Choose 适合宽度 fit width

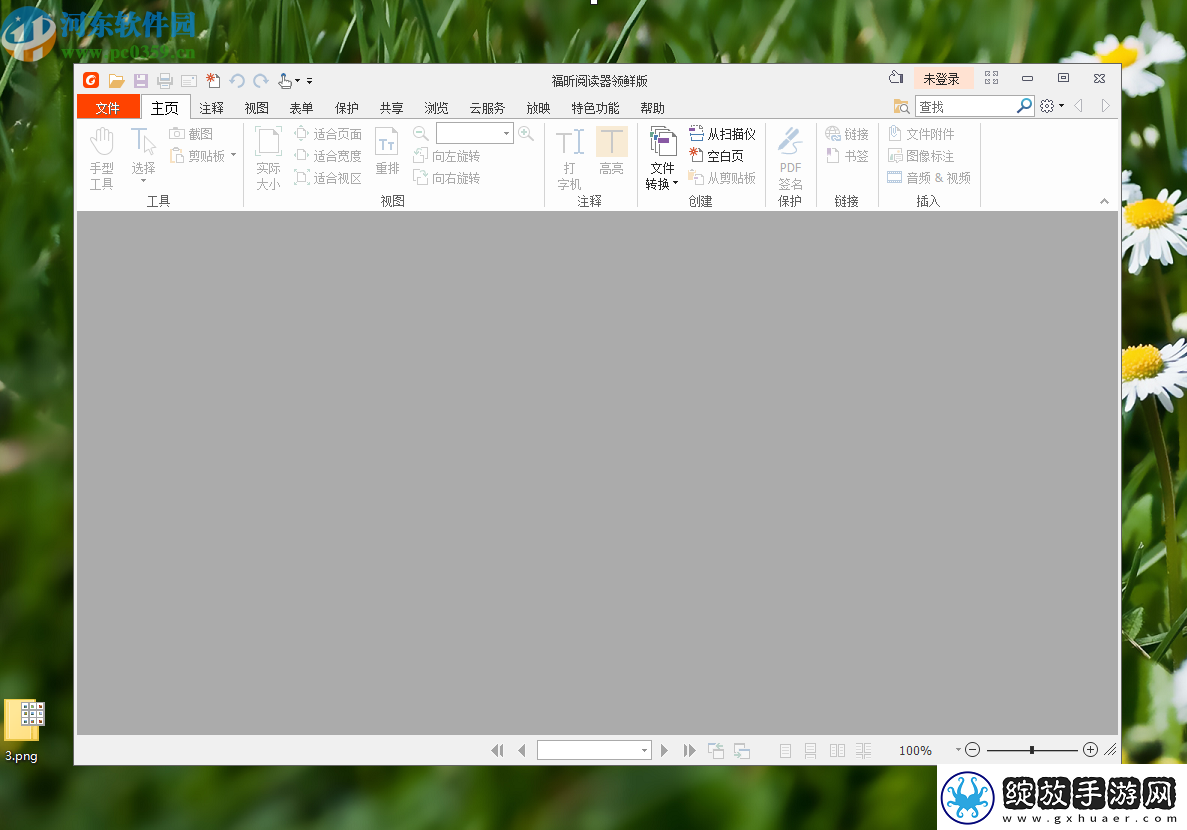point(328,156)
